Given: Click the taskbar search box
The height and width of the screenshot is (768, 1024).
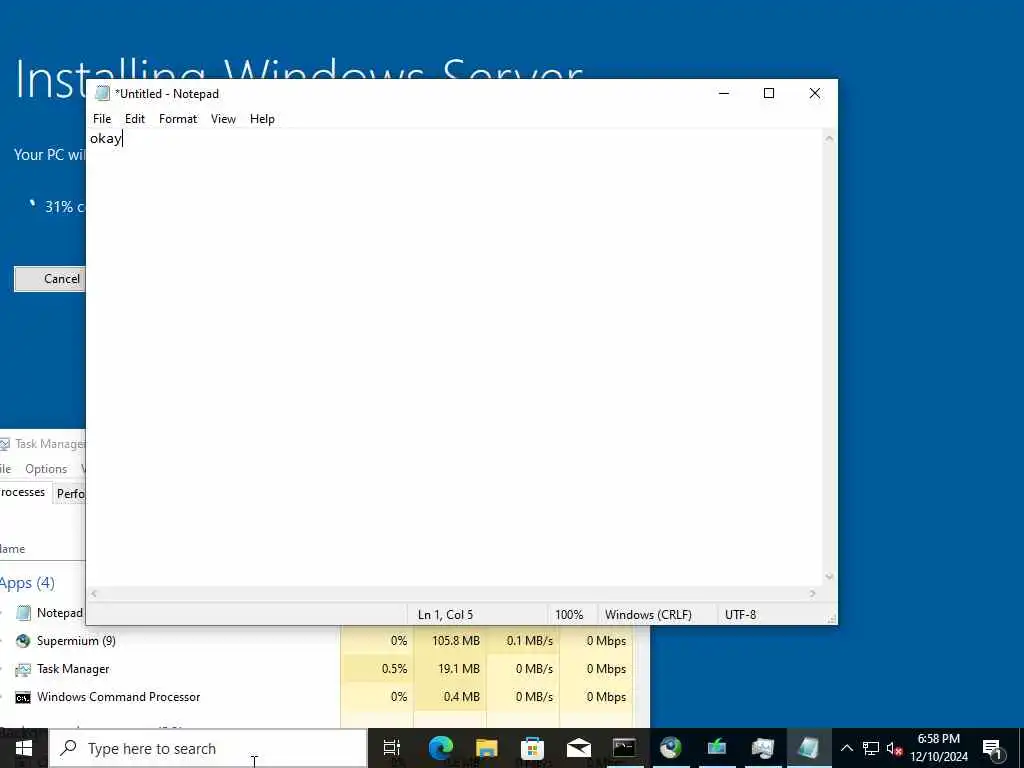Looking at the screenshot, I should tap(208, 748).
